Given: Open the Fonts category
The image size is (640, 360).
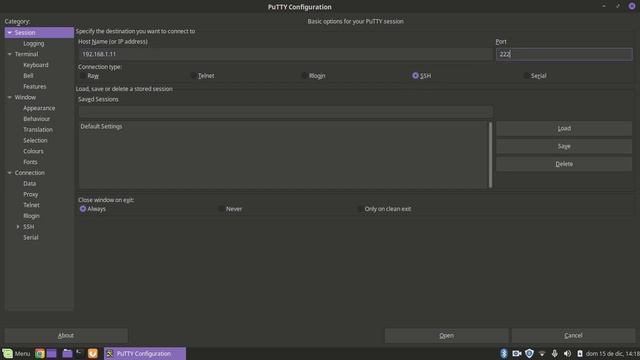Looking at the screenshot, I should [30, 162].
